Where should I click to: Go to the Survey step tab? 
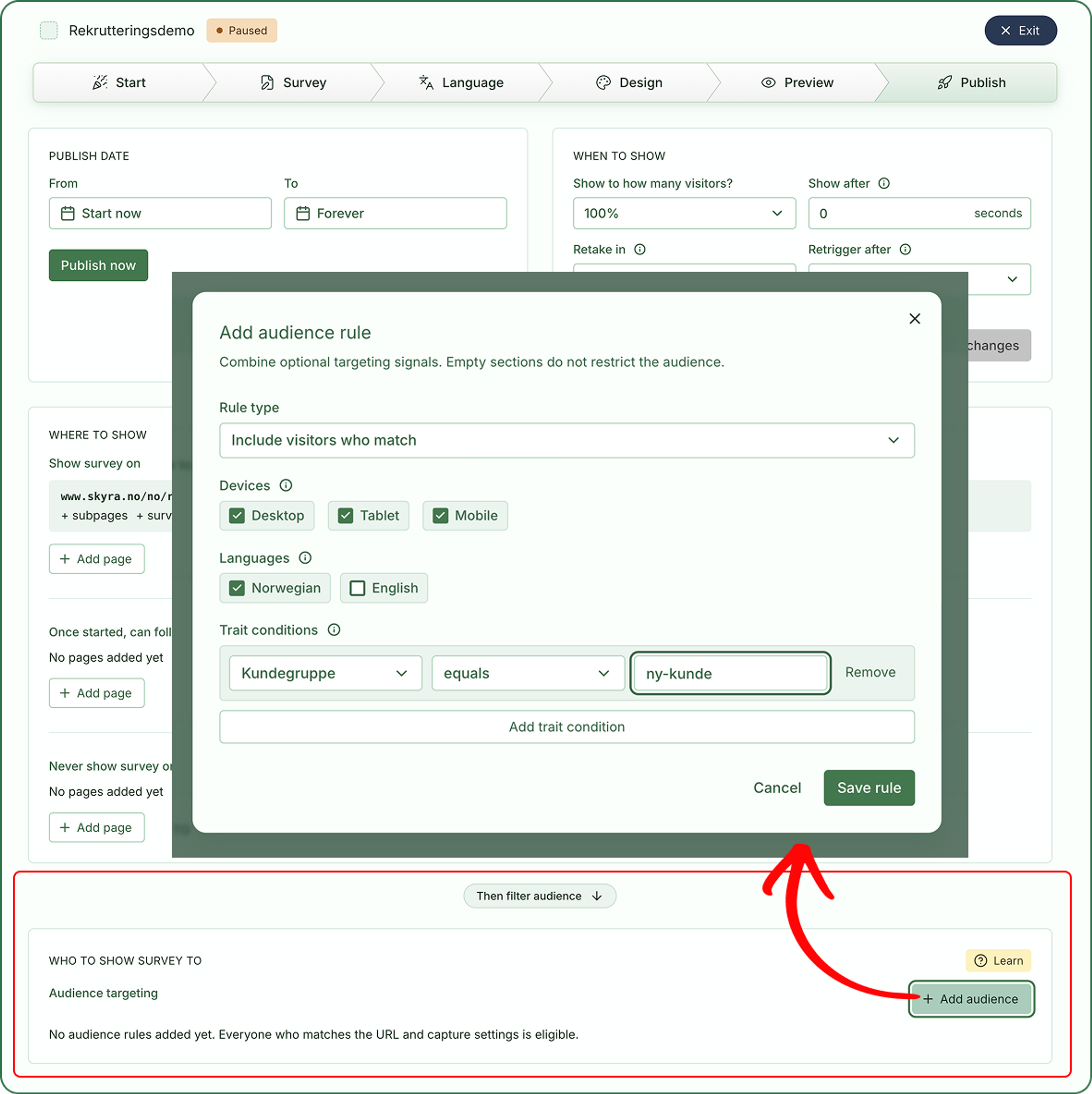point(293,83)
